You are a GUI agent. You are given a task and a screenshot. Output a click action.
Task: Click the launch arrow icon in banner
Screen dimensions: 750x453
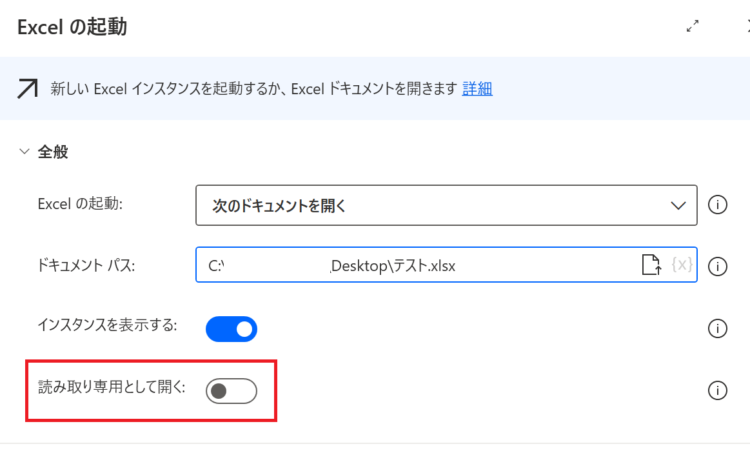click(x=27, y=88)
